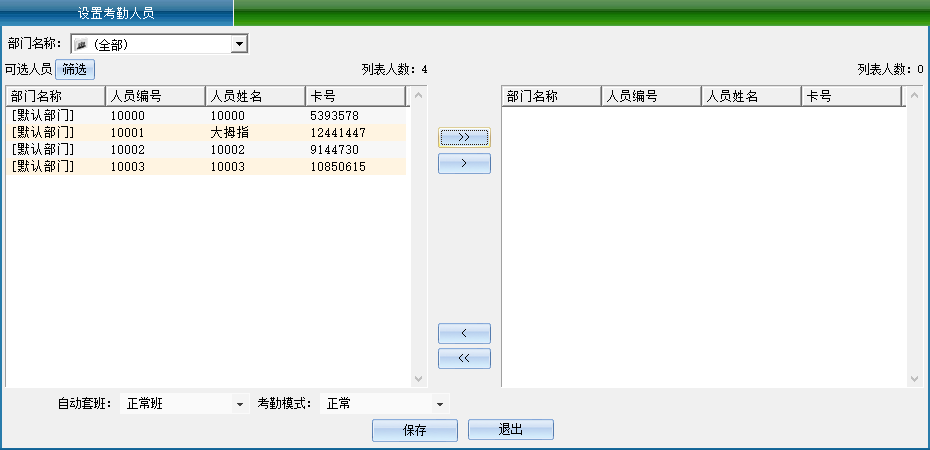The height and width of the screenshot is (450, 930).
Task: Sort left list by 卡号 column header
Action: [355, 96]
